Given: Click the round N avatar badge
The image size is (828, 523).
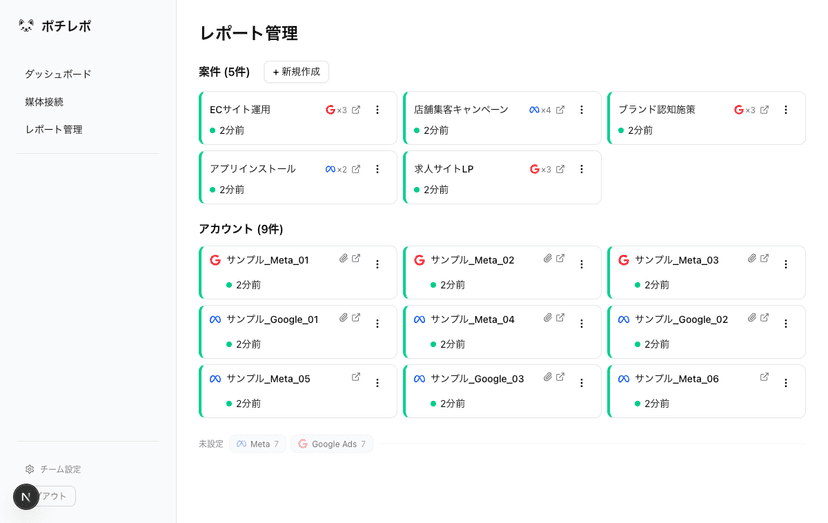Looking at the screenshot, I should (x=25, y=497).
